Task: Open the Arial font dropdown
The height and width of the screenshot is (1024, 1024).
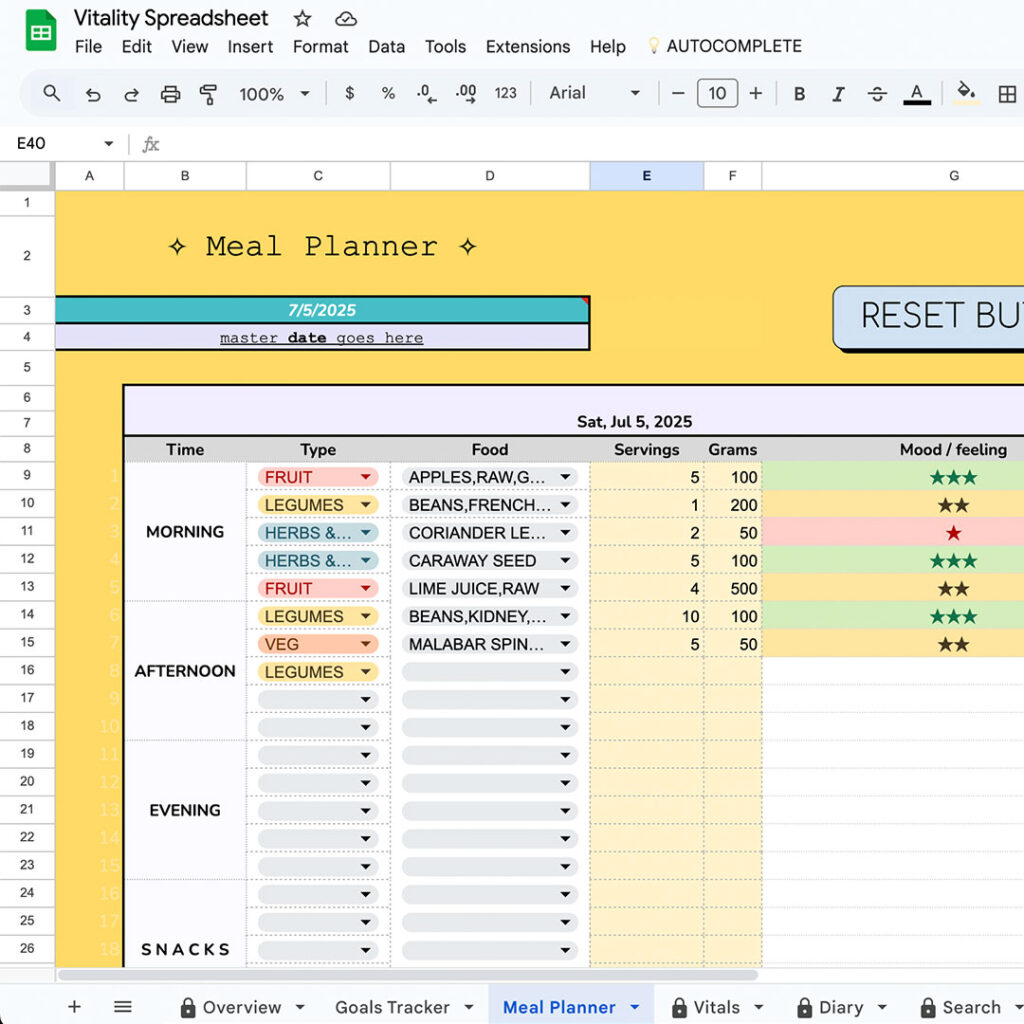Action: pos(594,93)
